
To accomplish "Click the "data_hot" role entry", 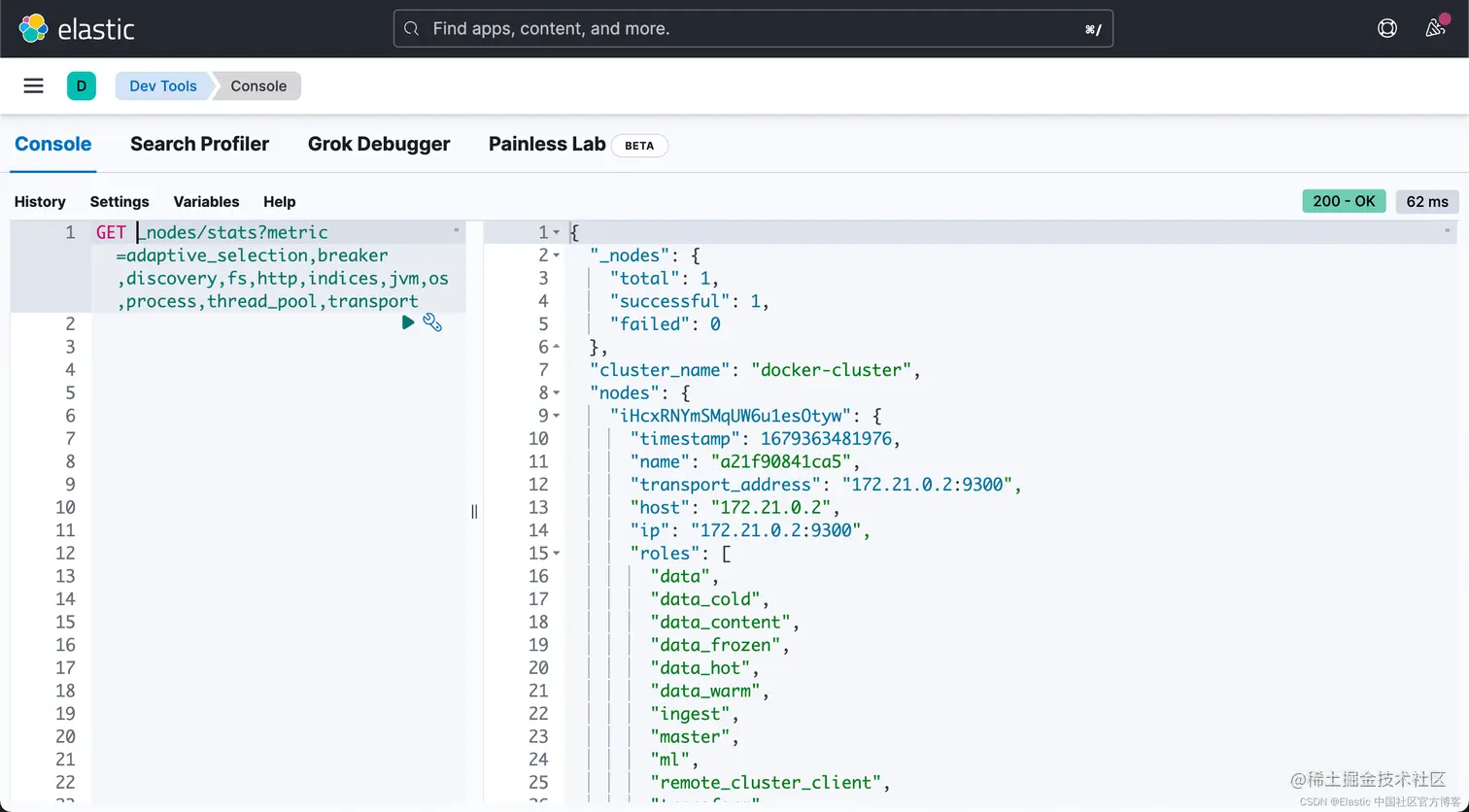I will [704, 668].
